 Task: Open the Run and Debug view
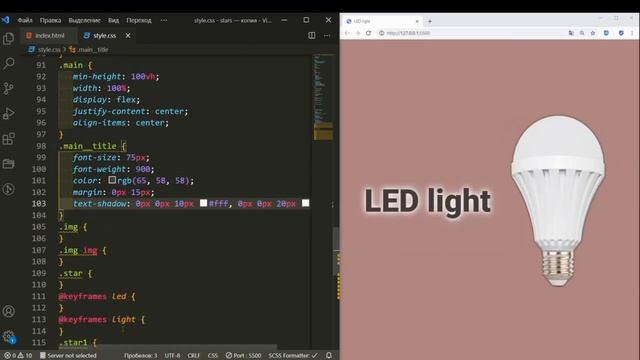[x=8, y=113]
